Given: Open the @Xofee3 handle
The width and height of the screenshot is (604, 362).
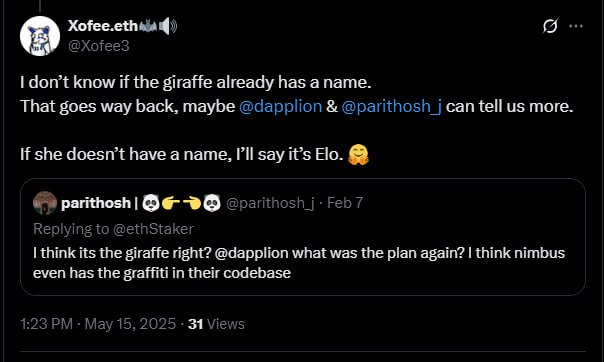Looking at the screenshot, I should pos(99,46).
